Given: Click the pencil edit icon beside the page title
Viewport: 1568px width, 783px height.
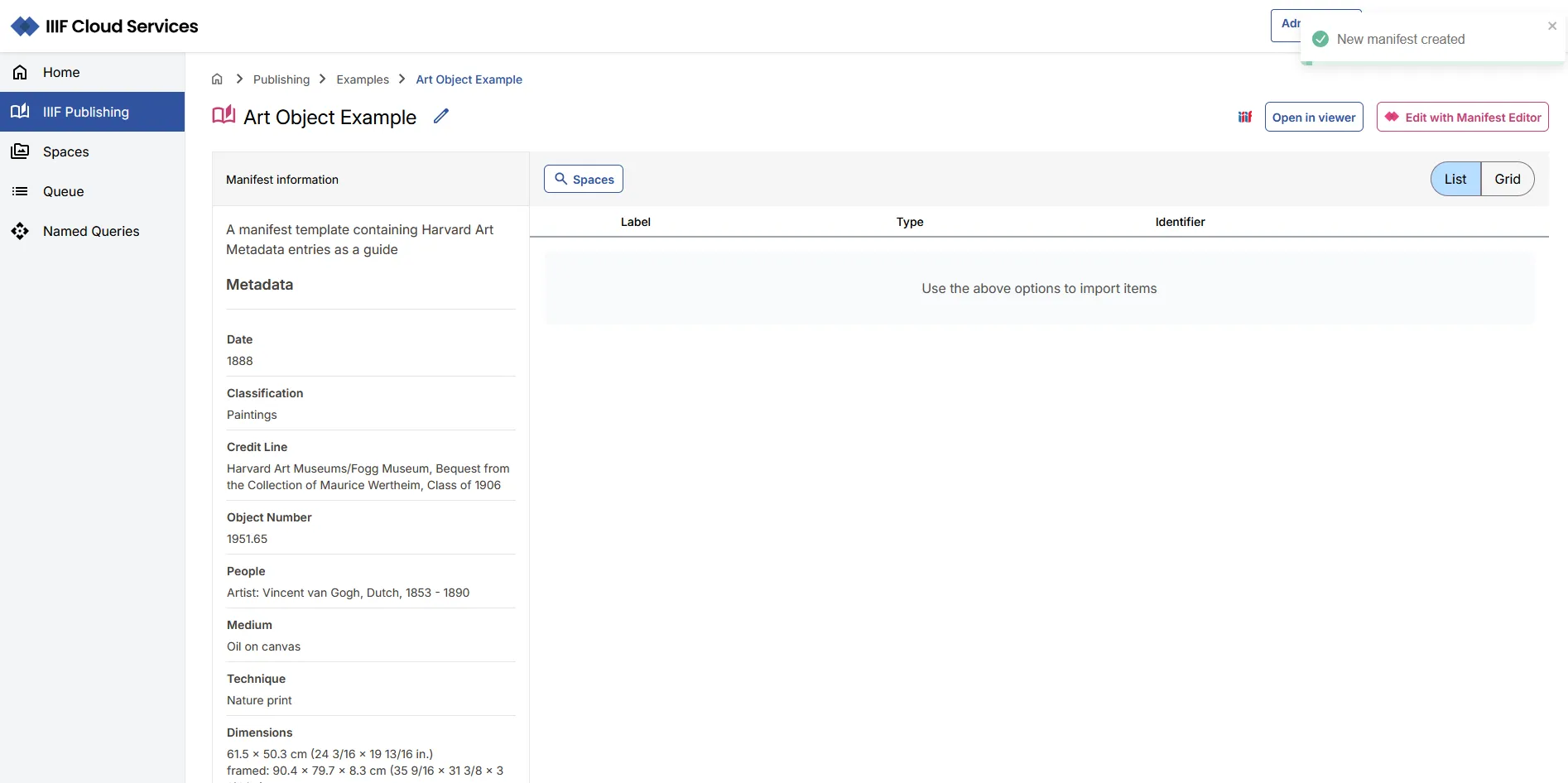Looking at the screenshot, I should click(440, 116).
